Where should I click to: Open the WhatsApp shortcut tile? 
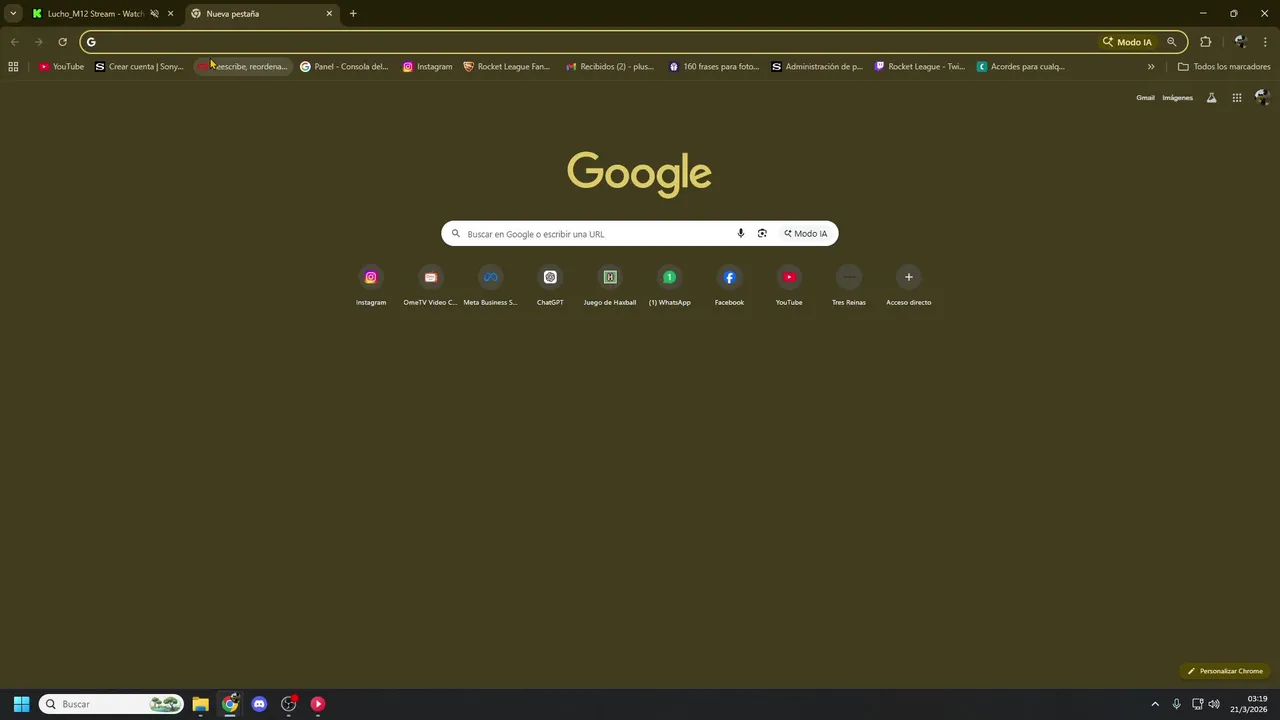(x=669, y=285)
